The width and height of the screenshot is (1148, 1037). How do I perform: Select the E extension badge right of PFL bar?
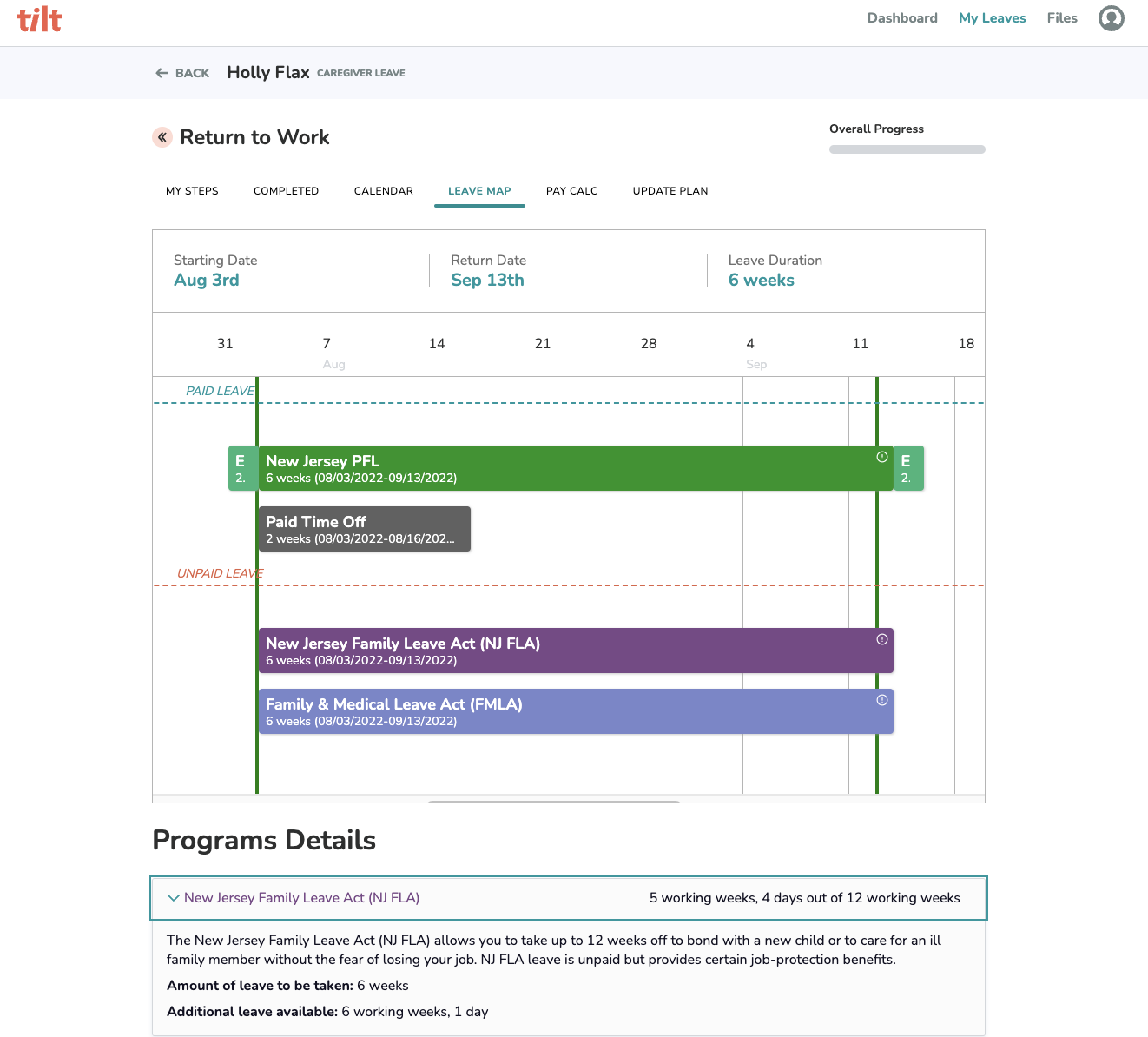908,468
